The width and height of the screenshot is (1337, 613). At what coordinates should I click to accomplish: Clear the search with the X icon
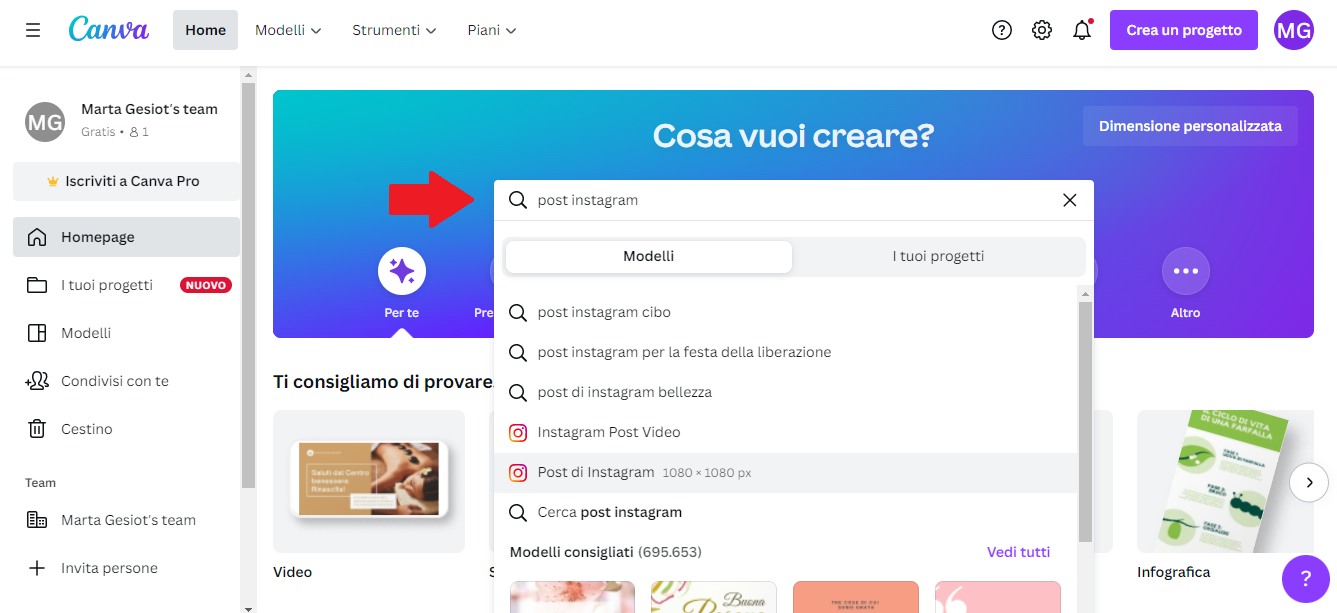pos(1069,200)
